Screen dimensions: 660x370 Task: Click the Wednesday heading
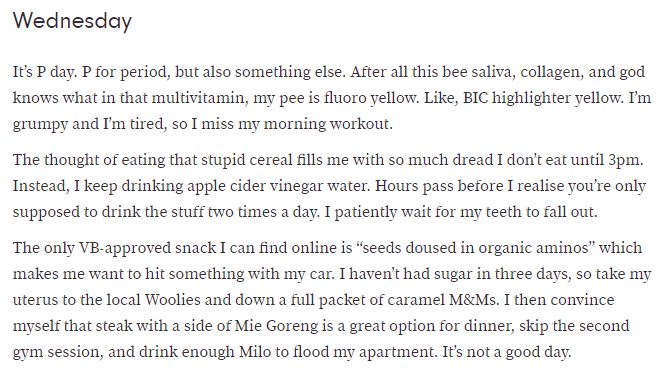click(x=72, y=21)
